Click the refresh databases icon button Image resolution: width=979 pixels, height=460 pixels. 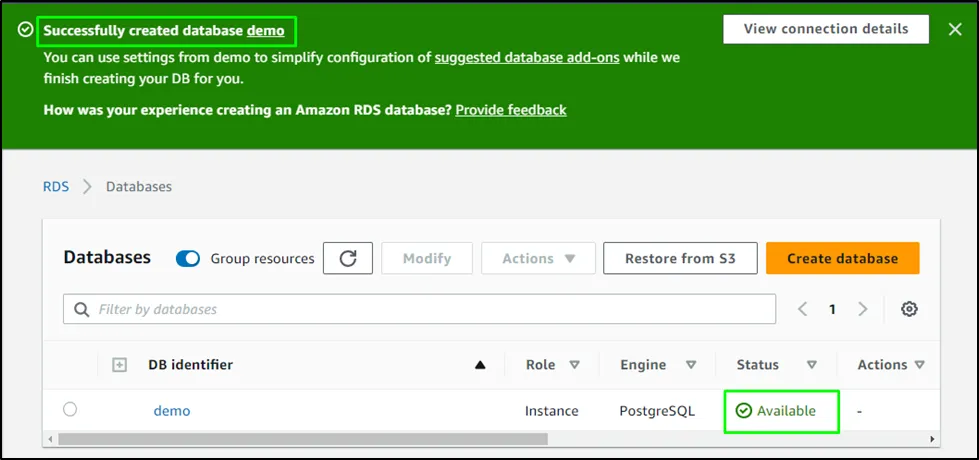tap(348, 258)
